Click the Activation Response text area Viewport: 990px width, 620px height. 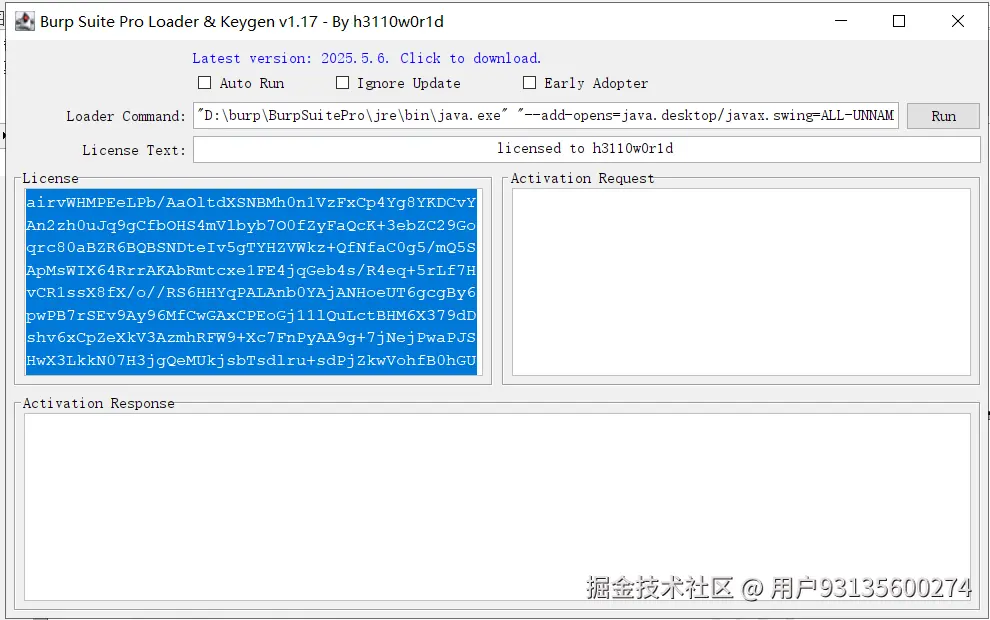tap(498, 507)
